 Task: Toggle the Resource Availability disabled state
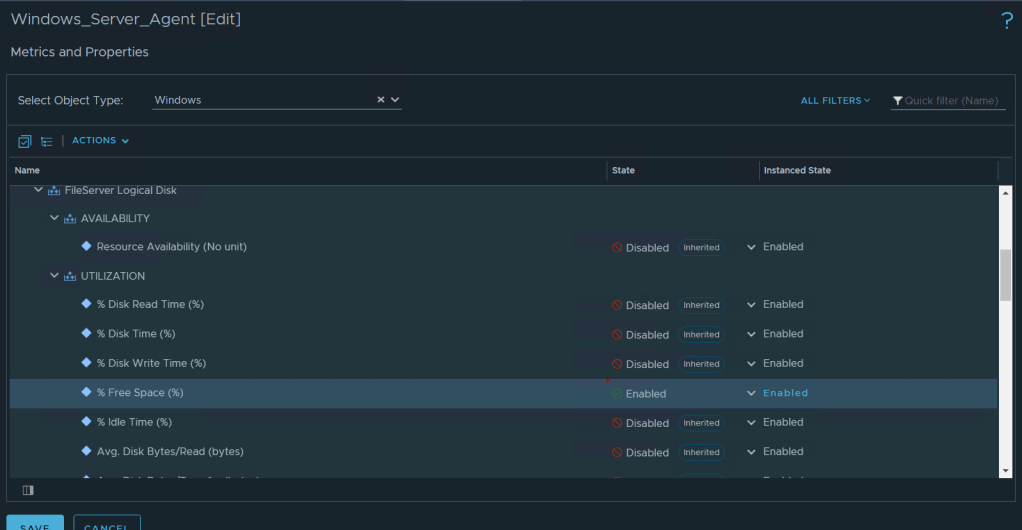[640, 248]
